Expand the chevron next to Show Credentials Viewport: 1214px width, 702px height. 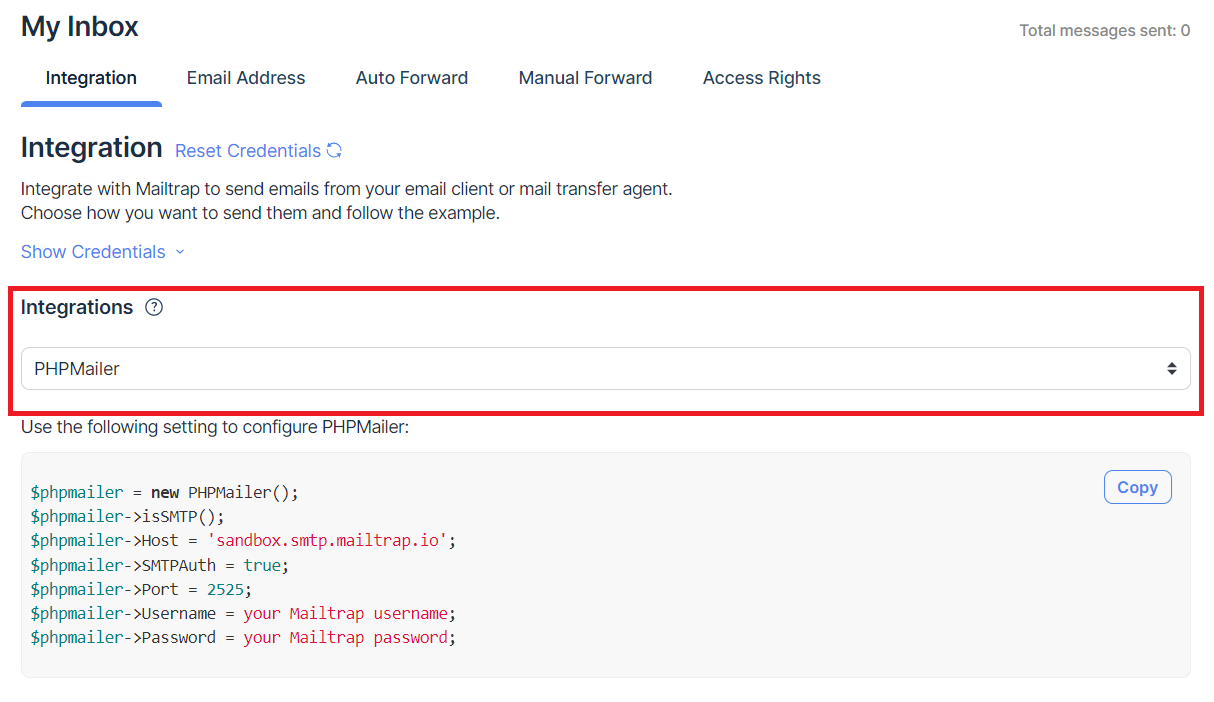(180, 252)
